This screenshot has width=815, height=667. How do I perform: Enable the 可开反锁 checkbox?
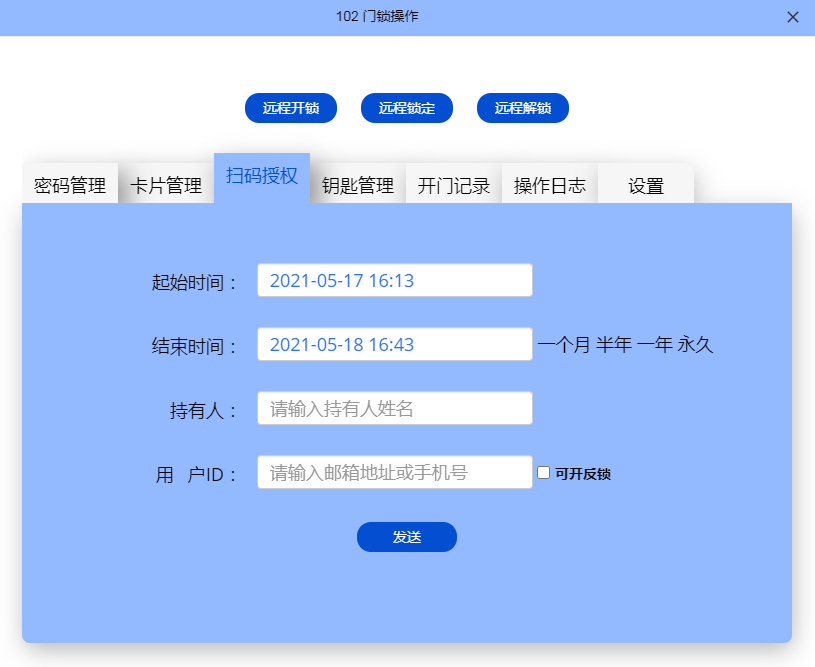coord(544,473)
